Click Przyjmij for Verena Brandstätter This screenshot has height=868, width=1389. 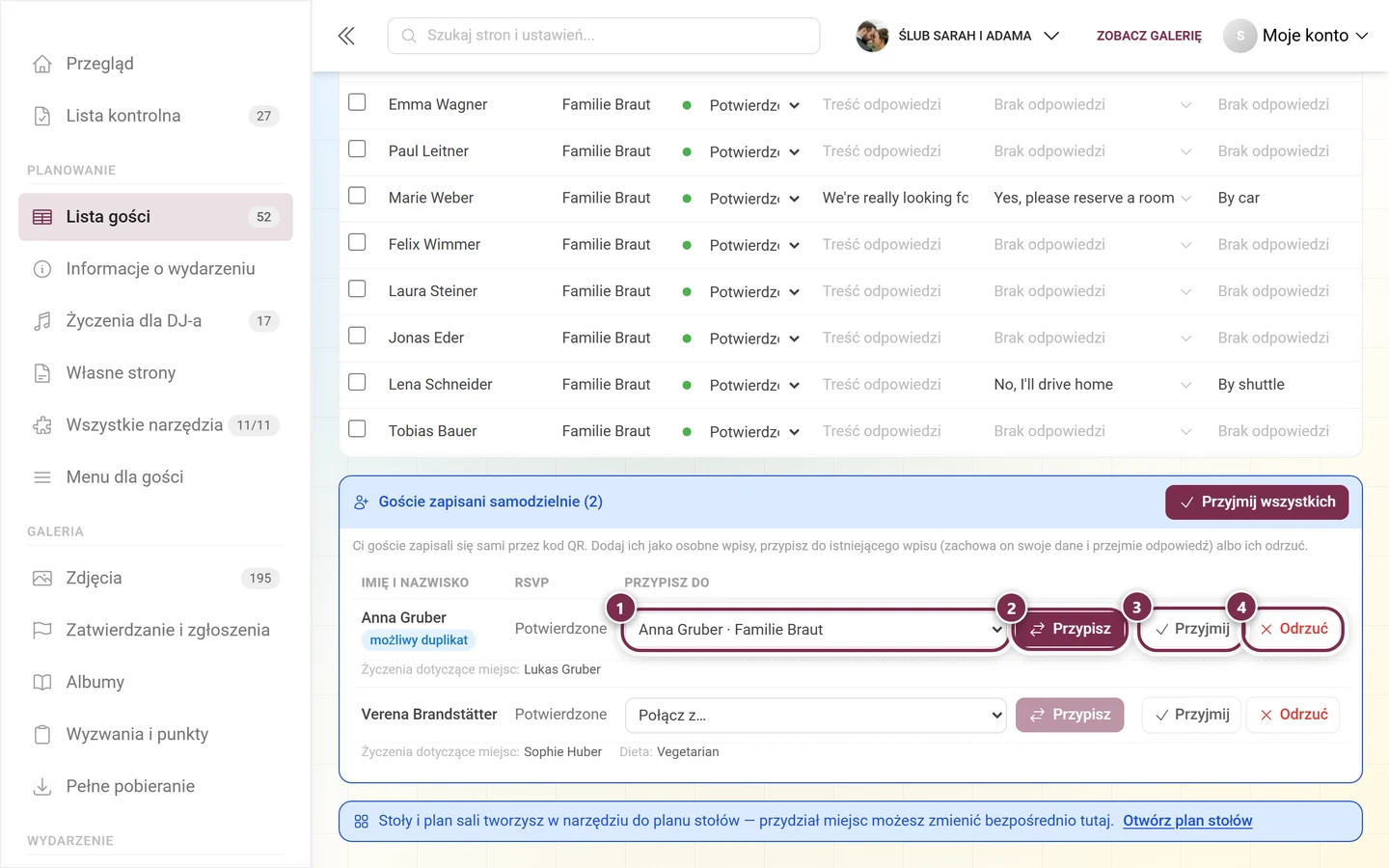point(1192,715)
